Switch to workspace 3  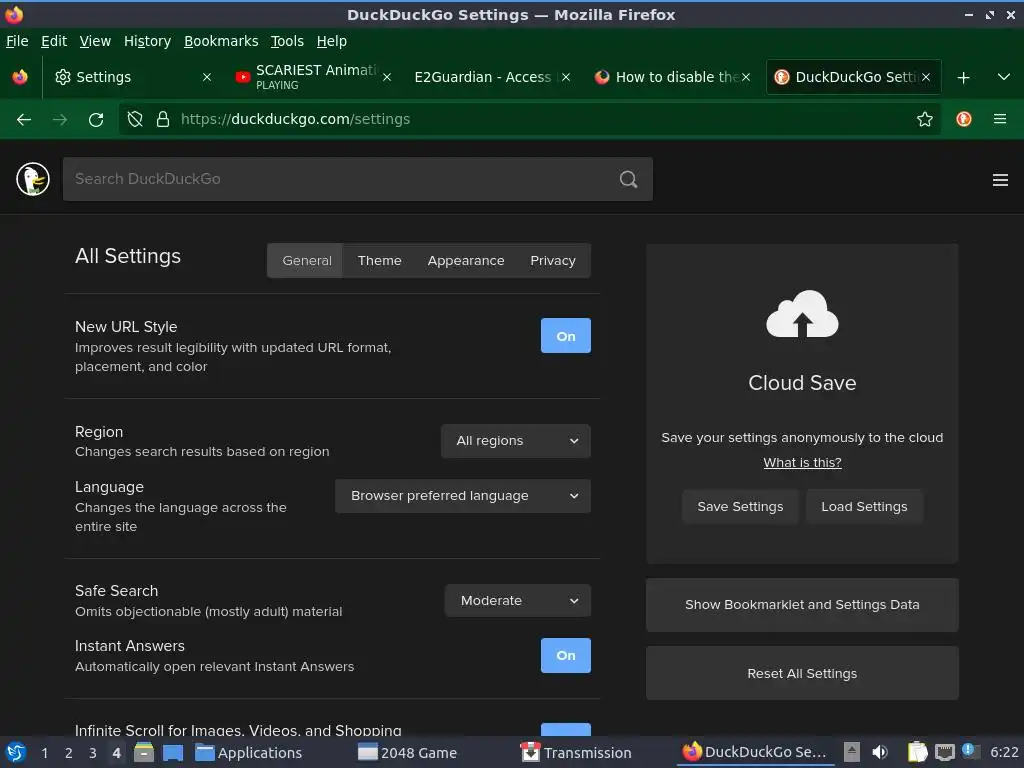click(x=93, y=753)
